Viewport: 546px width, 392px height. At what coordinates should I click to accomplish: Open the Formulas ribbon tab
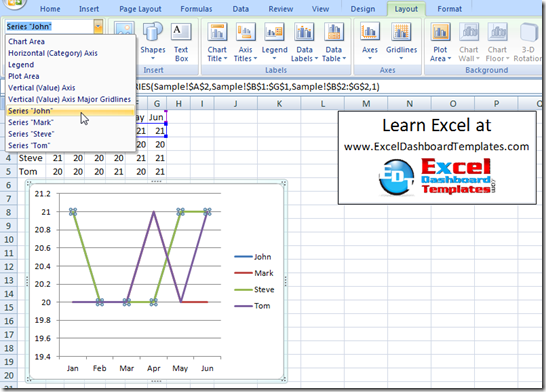tap(196, 9)
